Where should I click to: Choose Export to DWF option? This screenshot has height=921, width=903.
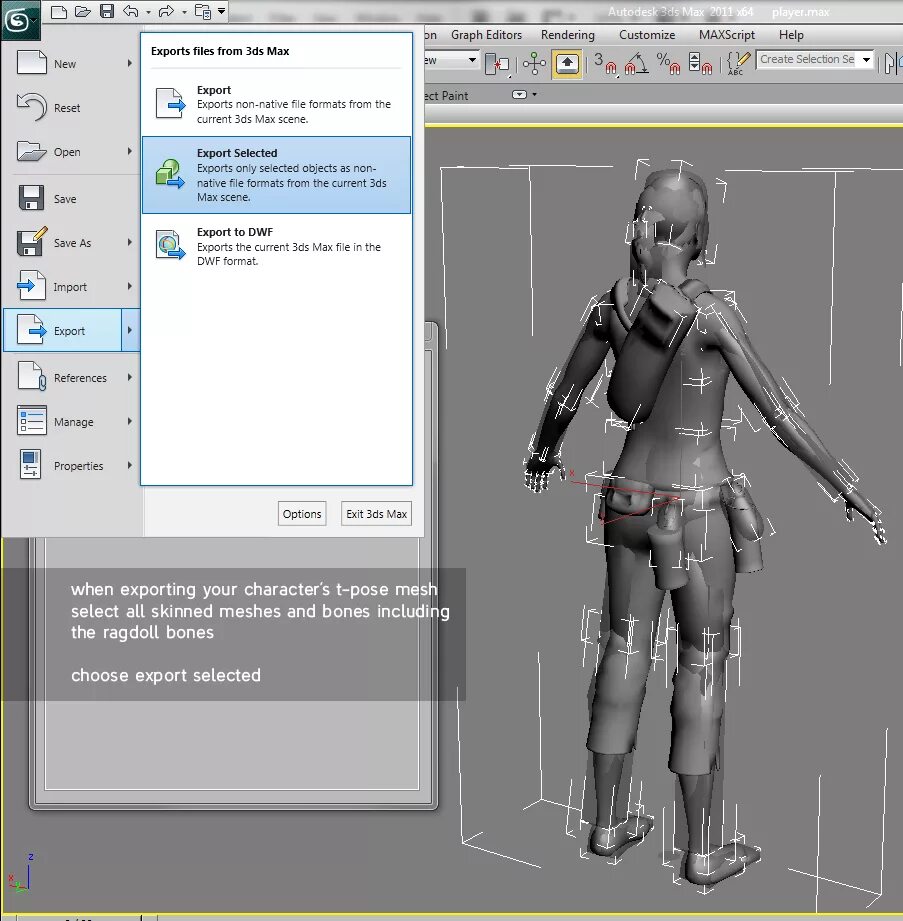(276, 246)
